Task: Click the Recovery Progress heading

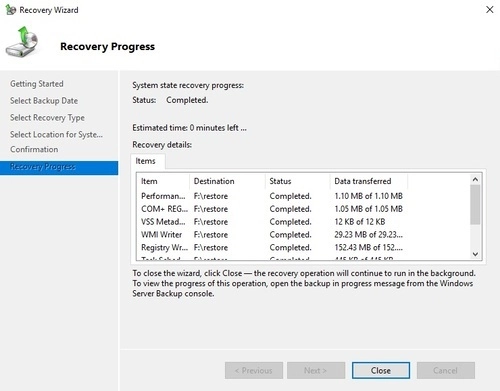Action: (x=107, y=46)
